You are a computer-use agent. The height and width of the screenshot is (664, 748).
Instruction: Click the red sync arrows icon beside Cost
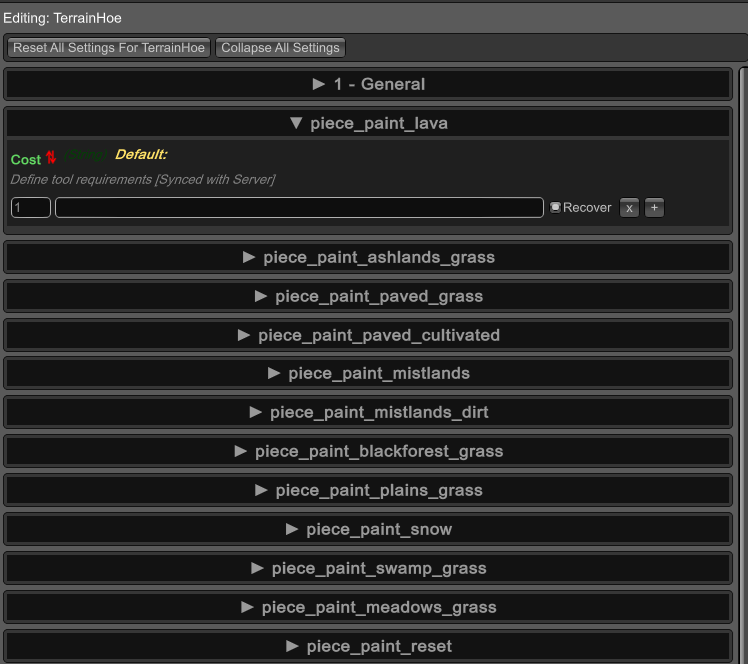click(51, 157)
